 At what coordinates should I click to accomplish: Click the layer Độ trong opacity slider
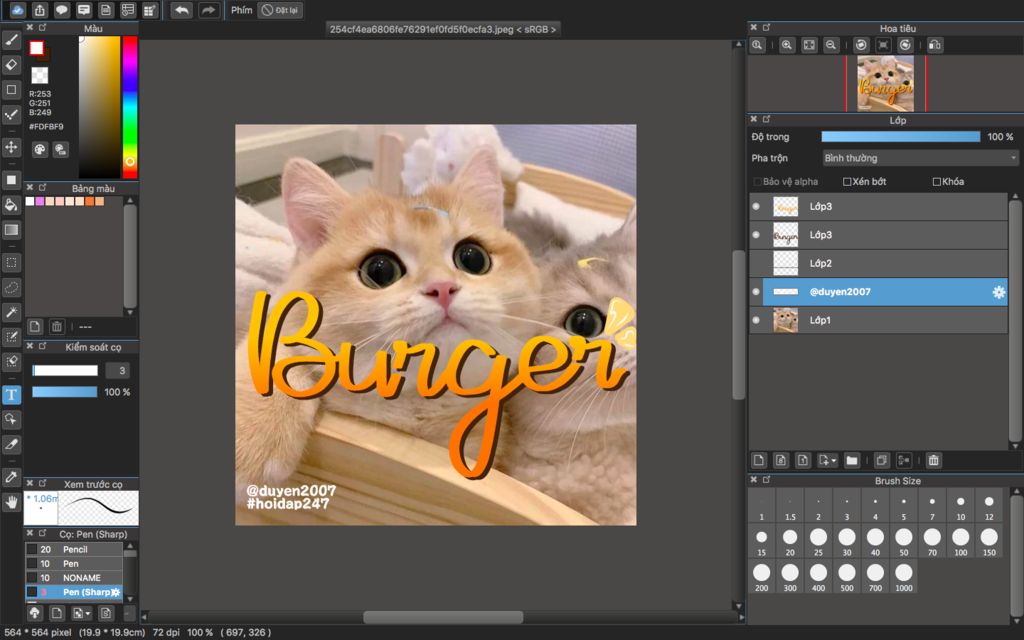[901, 136]
